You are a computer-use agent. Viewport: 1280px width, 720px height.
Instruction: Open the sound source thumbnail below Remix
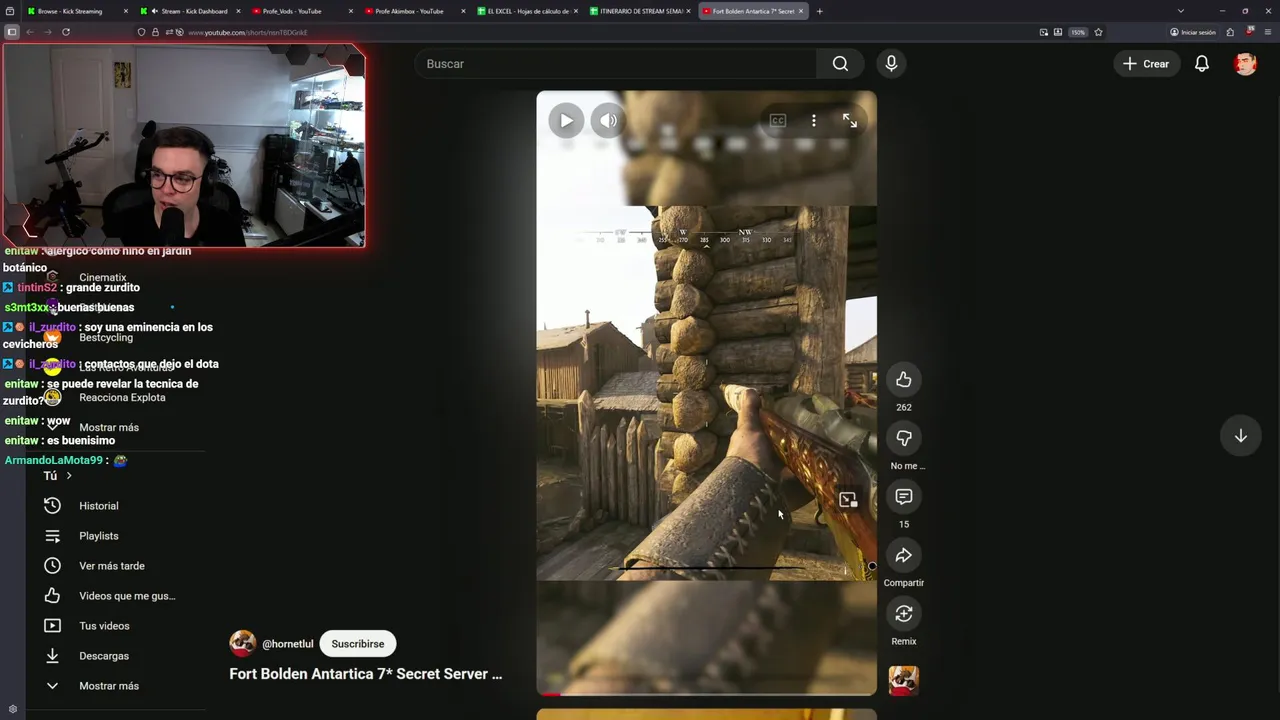point(904,681)
